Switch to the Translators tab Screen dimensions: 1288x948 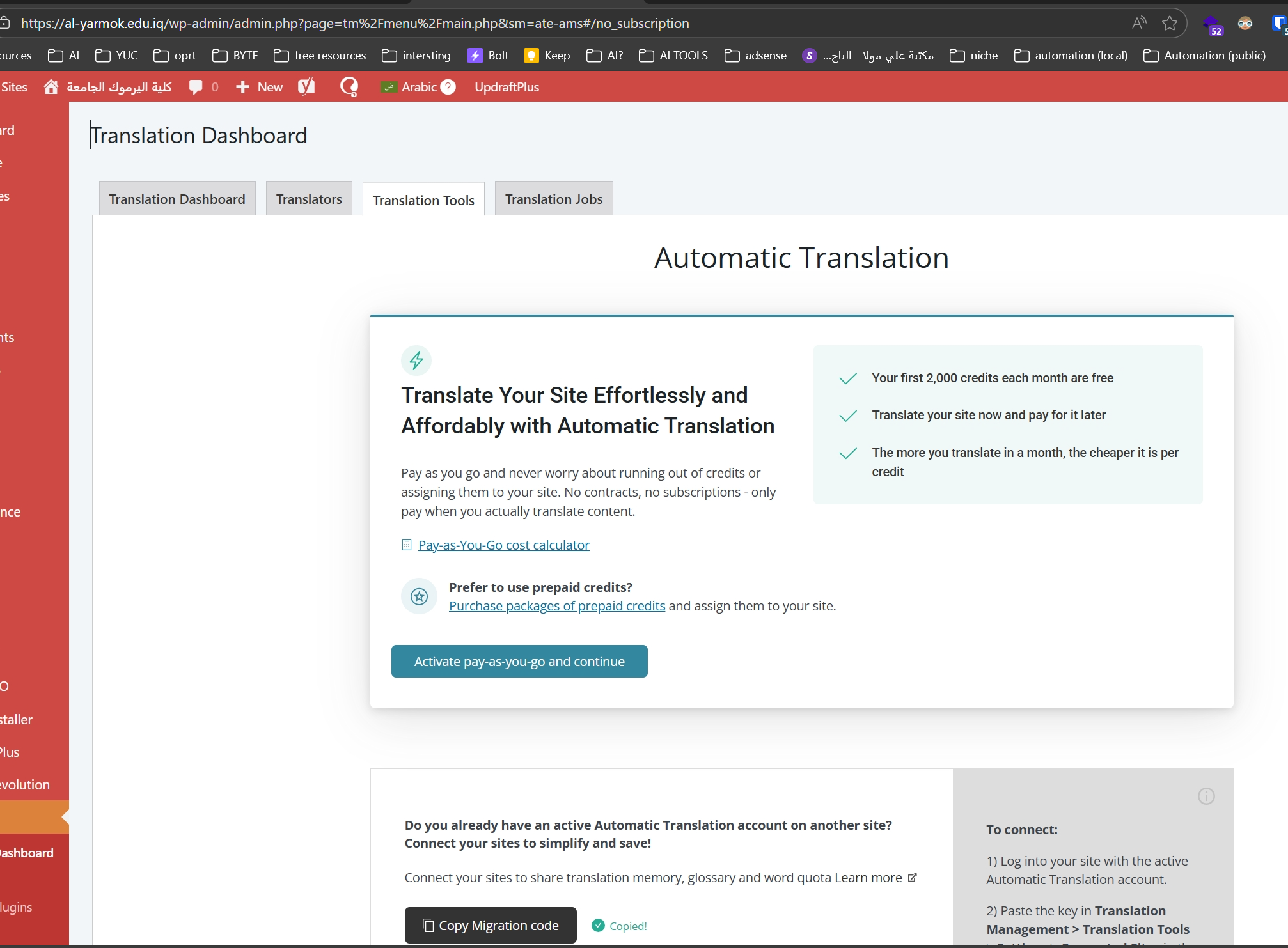point(309,199)
